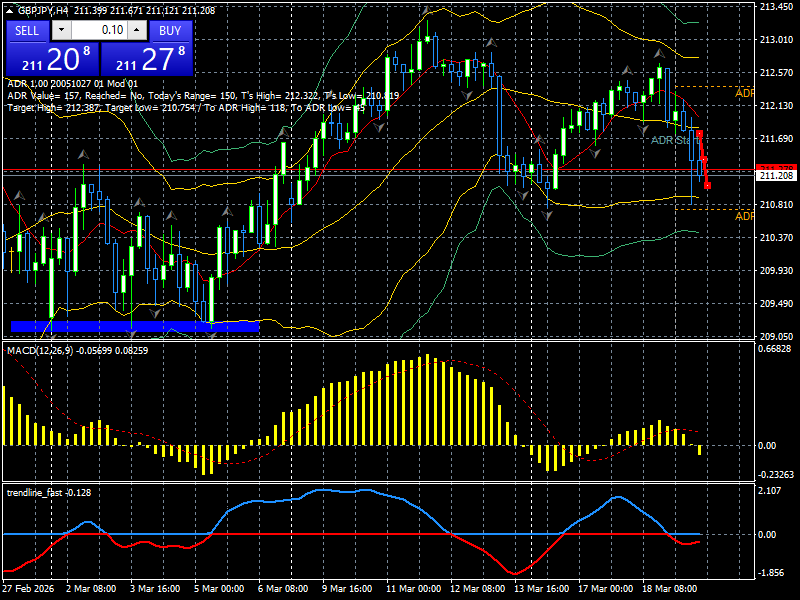This screenshot has height=600, width=800.
Task: Click the 209.490 price scale label
Action: [x=776, y=304]
